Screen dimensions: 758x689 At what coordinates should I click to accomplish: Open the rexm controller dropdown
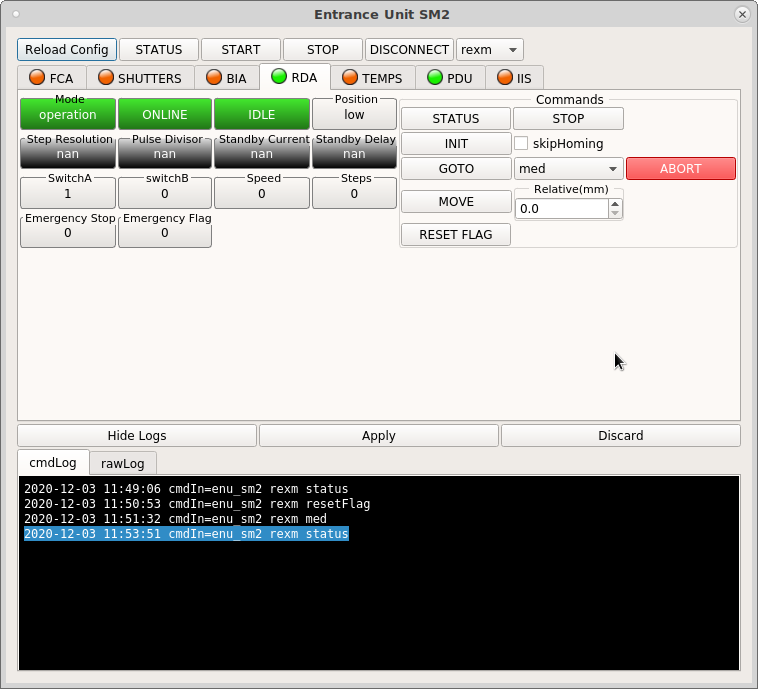point(489,50)
